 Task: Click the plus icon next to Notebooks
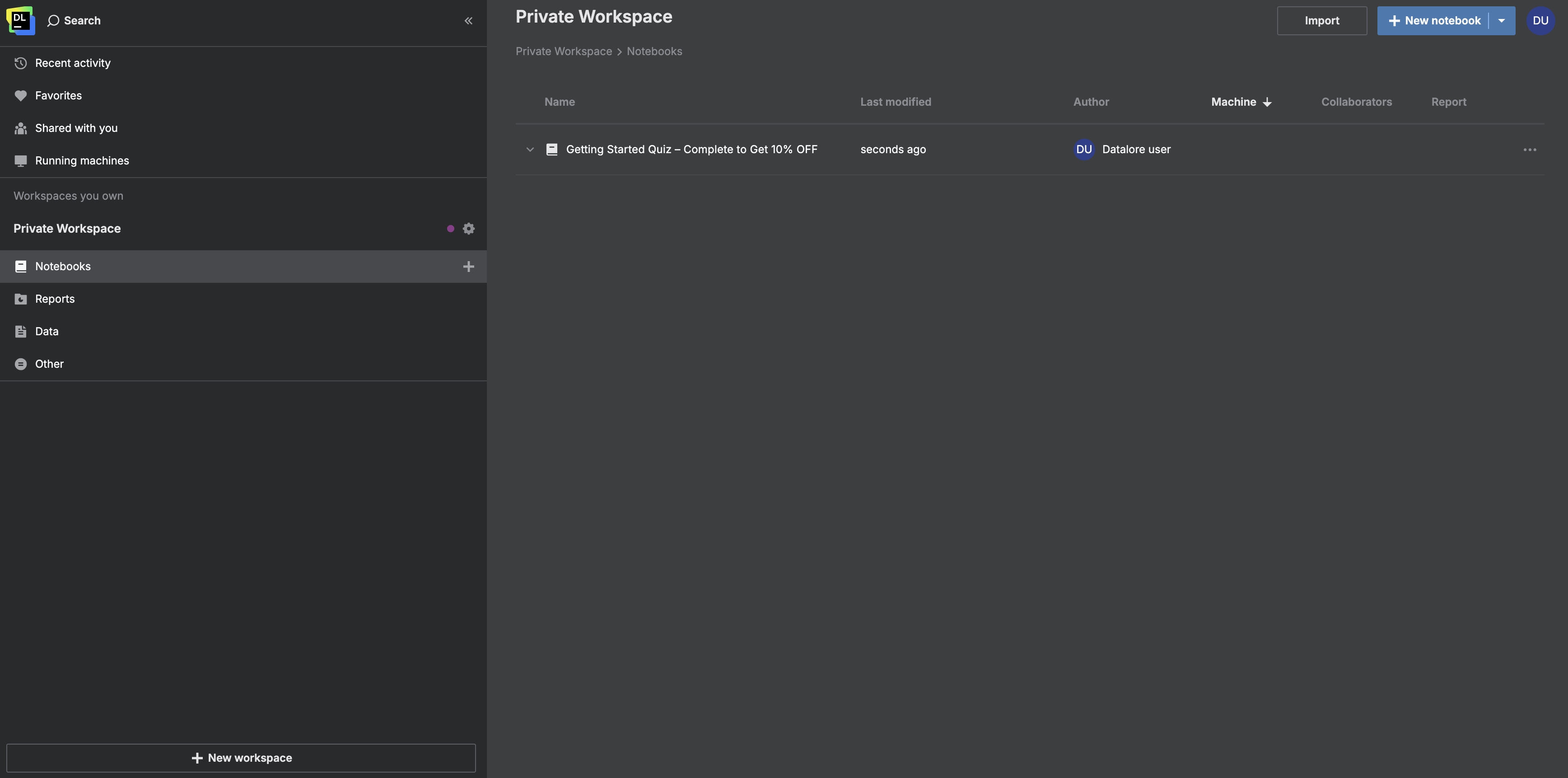coord(468,267)
